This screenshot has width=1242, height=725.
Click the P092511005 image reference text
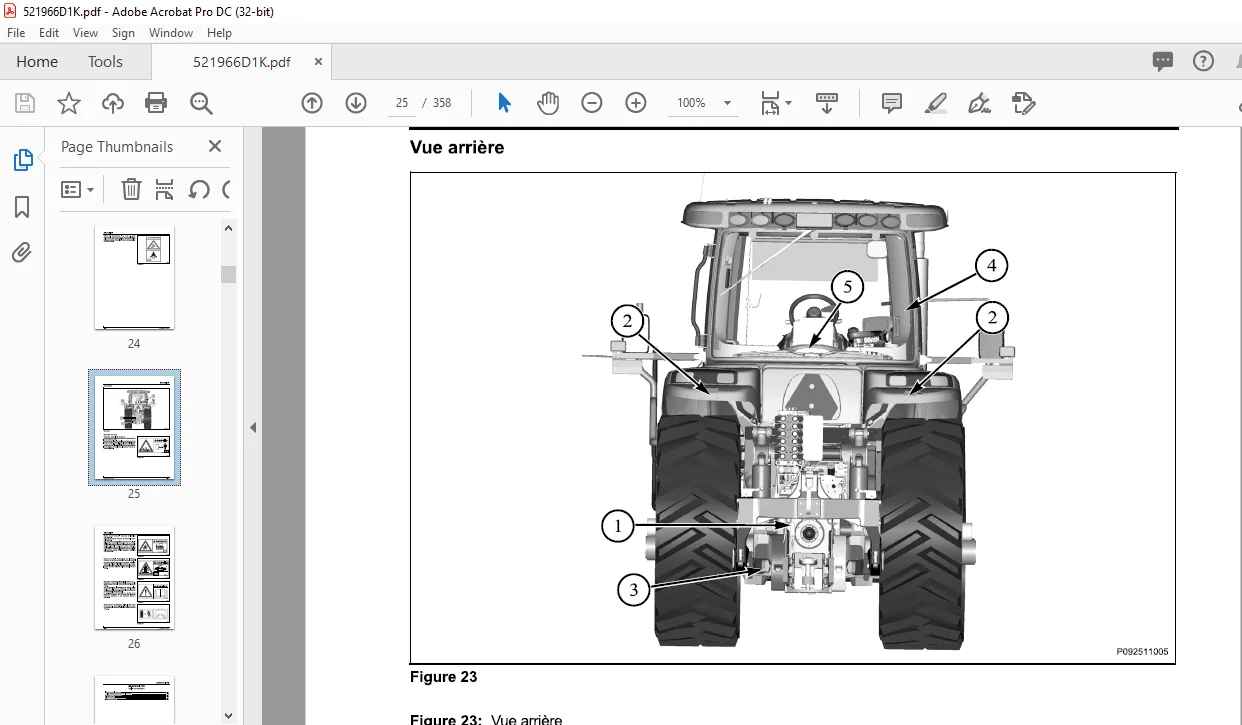1142,652
